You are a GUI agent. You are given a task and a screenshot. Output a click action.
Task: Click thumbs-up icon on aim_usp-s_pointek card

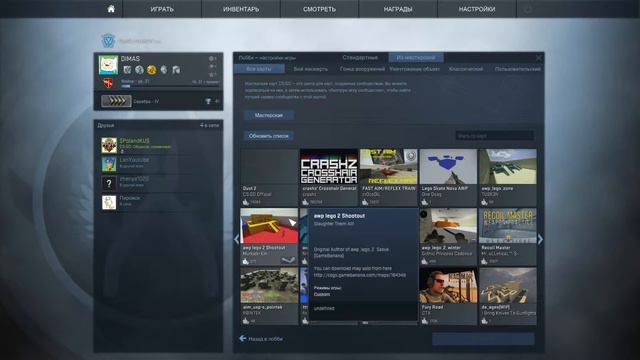[246, 321]
